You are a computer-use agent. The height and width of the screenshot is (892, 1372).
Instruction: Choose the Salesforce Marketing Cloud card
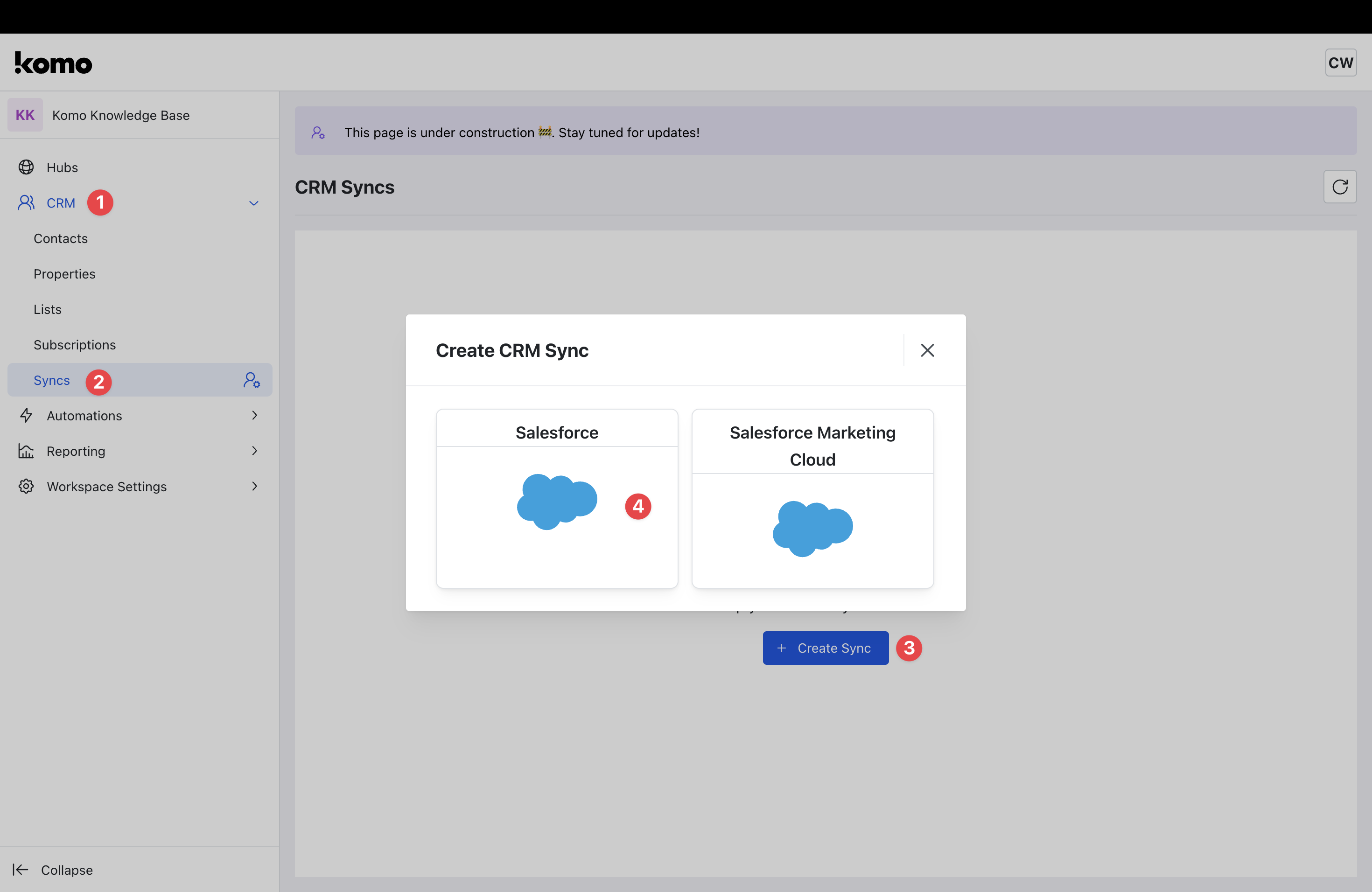[812, 498]
